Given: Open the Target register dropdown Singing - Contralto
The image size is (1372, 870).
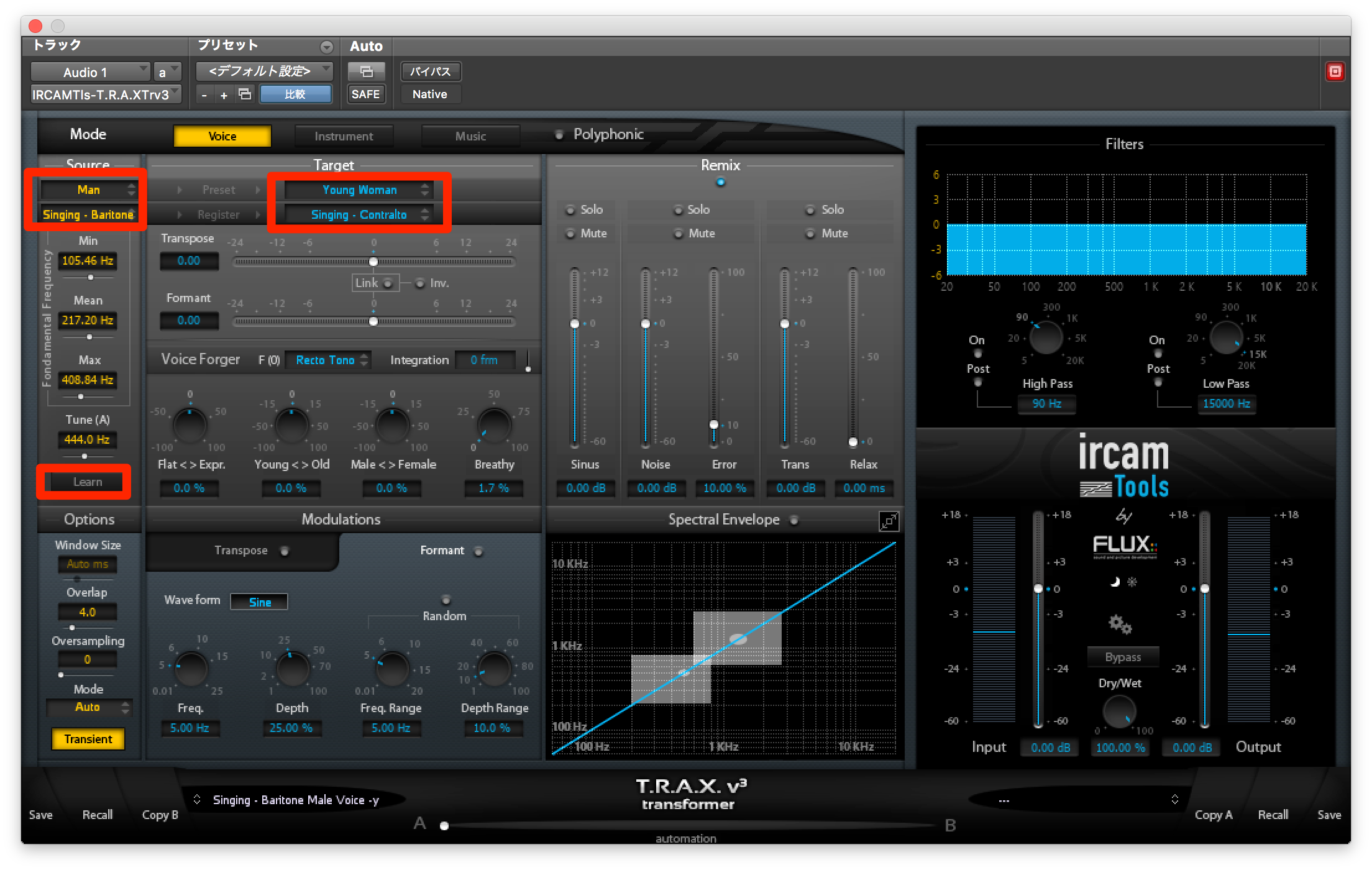Looking at the screenshot, I should coord(359,214).
